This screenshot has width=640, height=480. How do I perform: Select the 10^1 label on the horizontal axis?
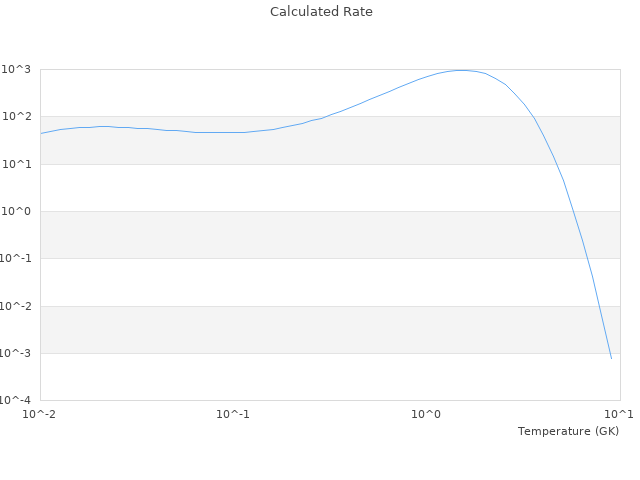tap(619, 414)
